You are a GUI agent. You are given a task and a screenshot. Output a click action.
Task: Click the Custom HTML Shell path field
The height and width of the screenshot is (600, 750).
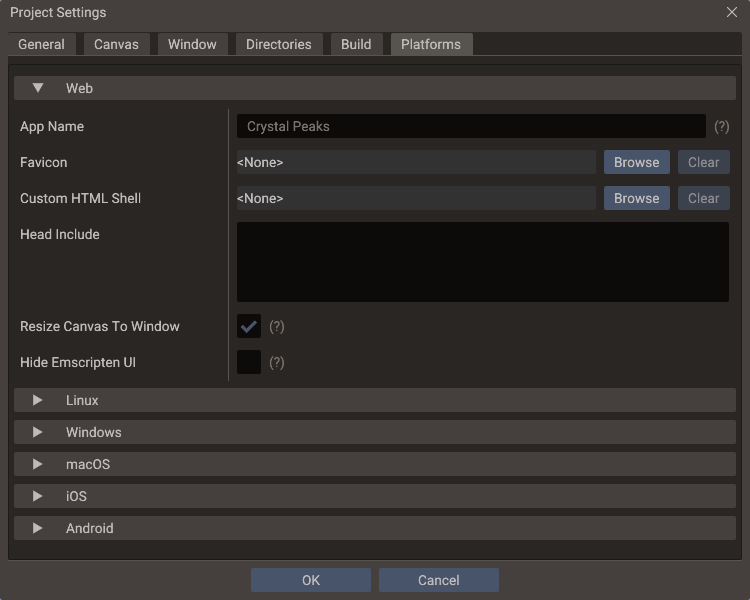(416, 198)
